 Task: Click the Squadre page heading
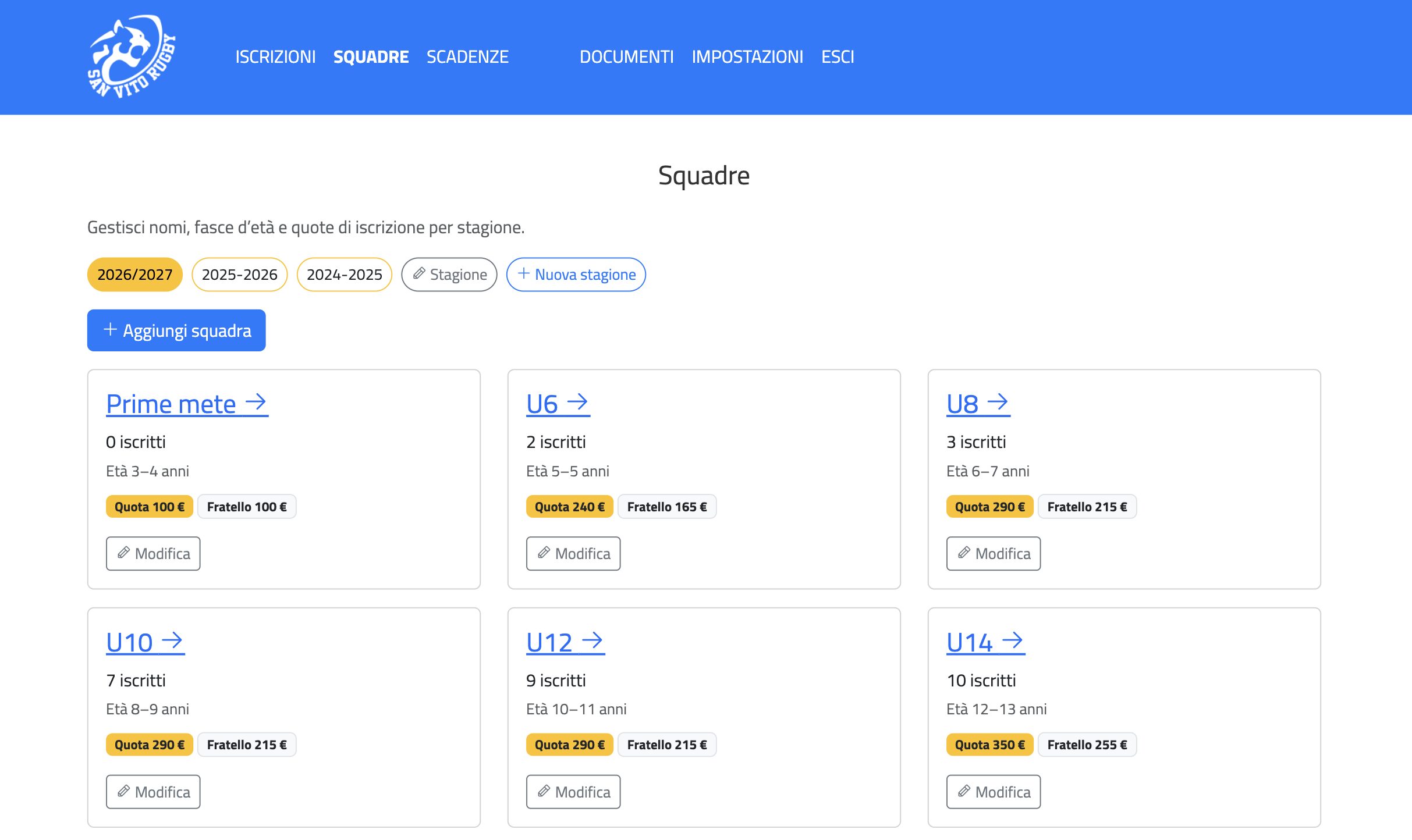(x=704, y=175)
